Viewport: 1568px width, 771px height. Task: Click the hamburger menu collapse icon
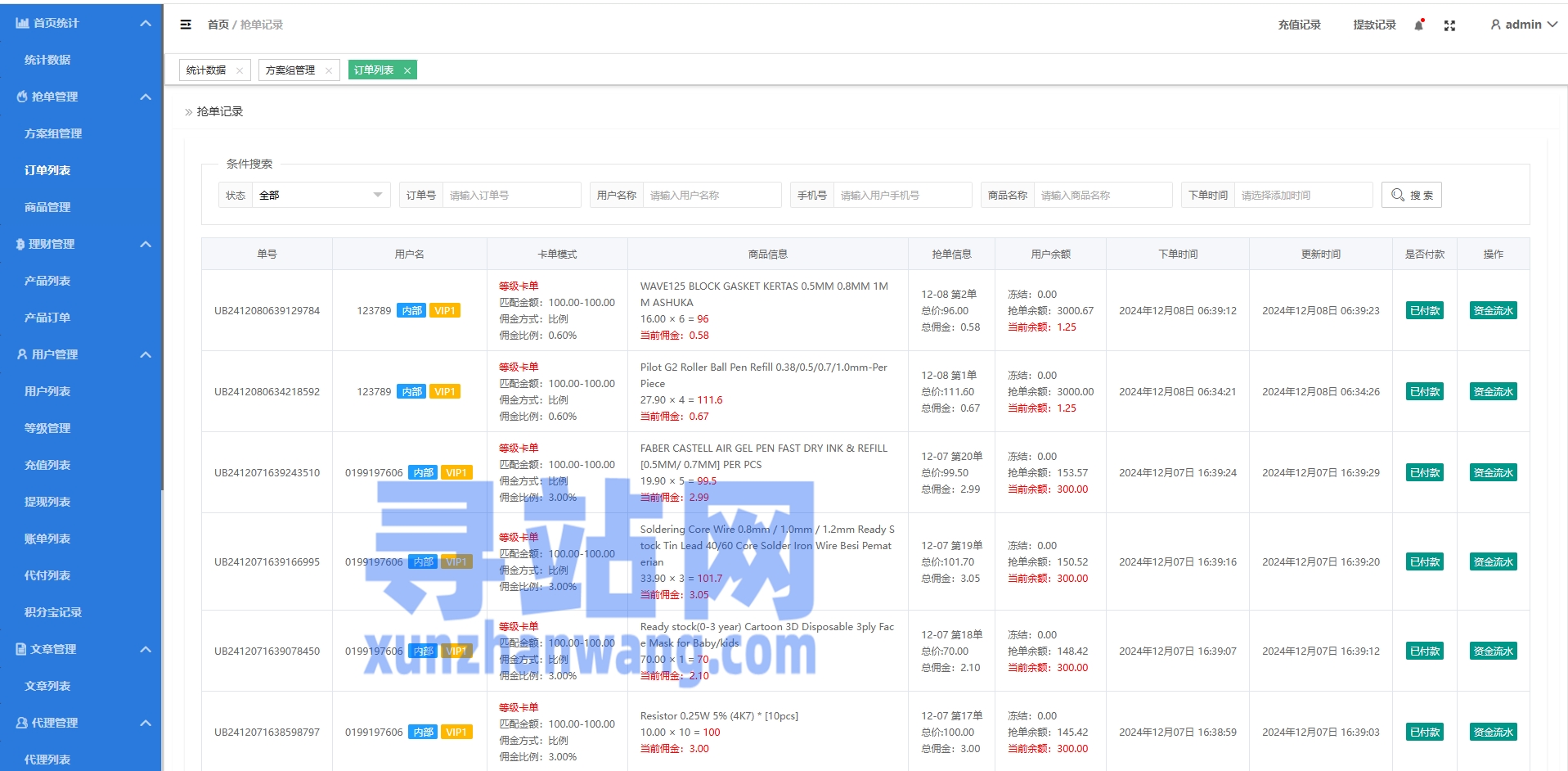coord(186,25)
